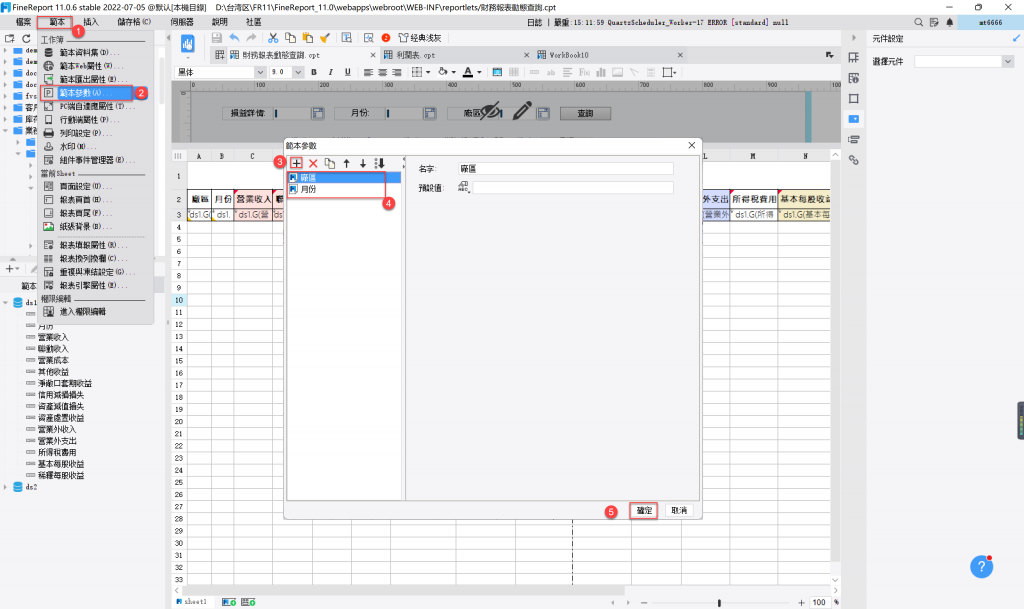Screen dimensions: 1024x609
Task: Select center text alignment icon
Action: click(x=383, y=72)
